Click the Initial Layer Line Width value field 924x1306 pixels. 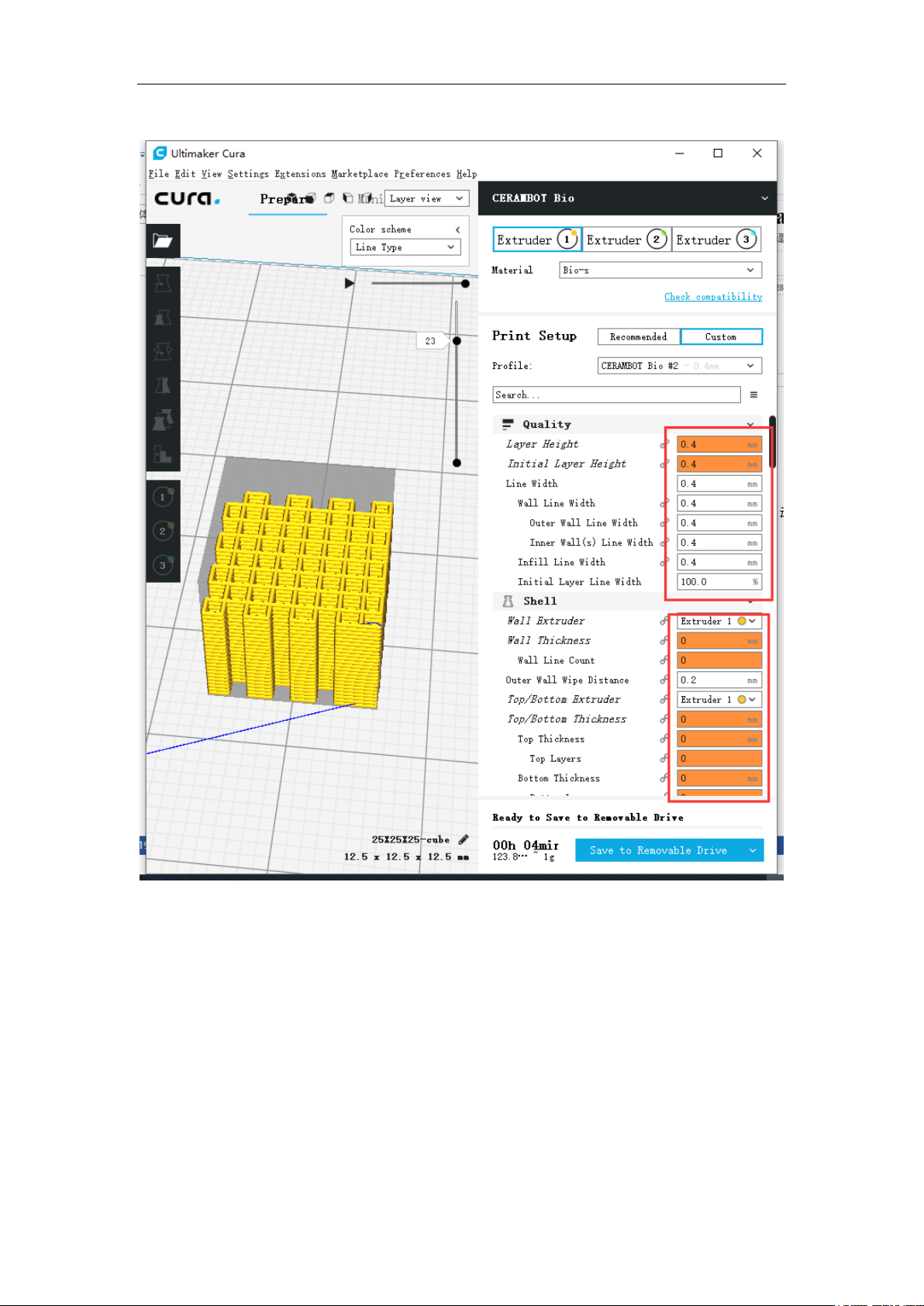(719, 581)
